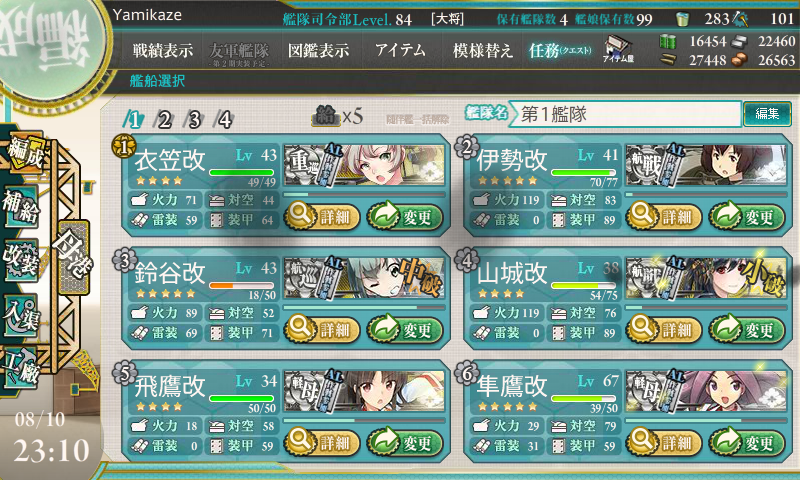Switch to fleet tab 3
Viewport: 800px width, 480px height.
tap(194, 120)
